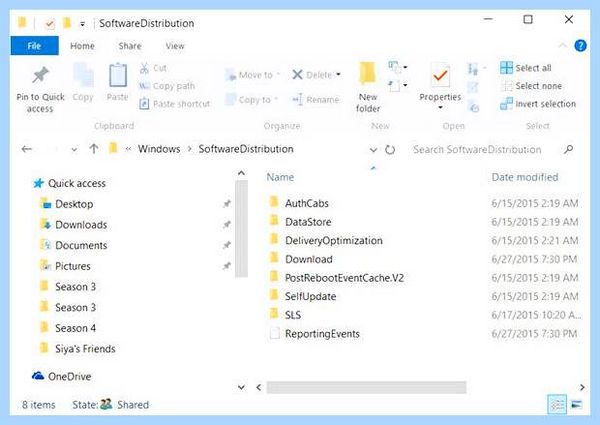Open Pictures in the navigation pane
Viewport: 600px width, 425px height.
point(65,266)
